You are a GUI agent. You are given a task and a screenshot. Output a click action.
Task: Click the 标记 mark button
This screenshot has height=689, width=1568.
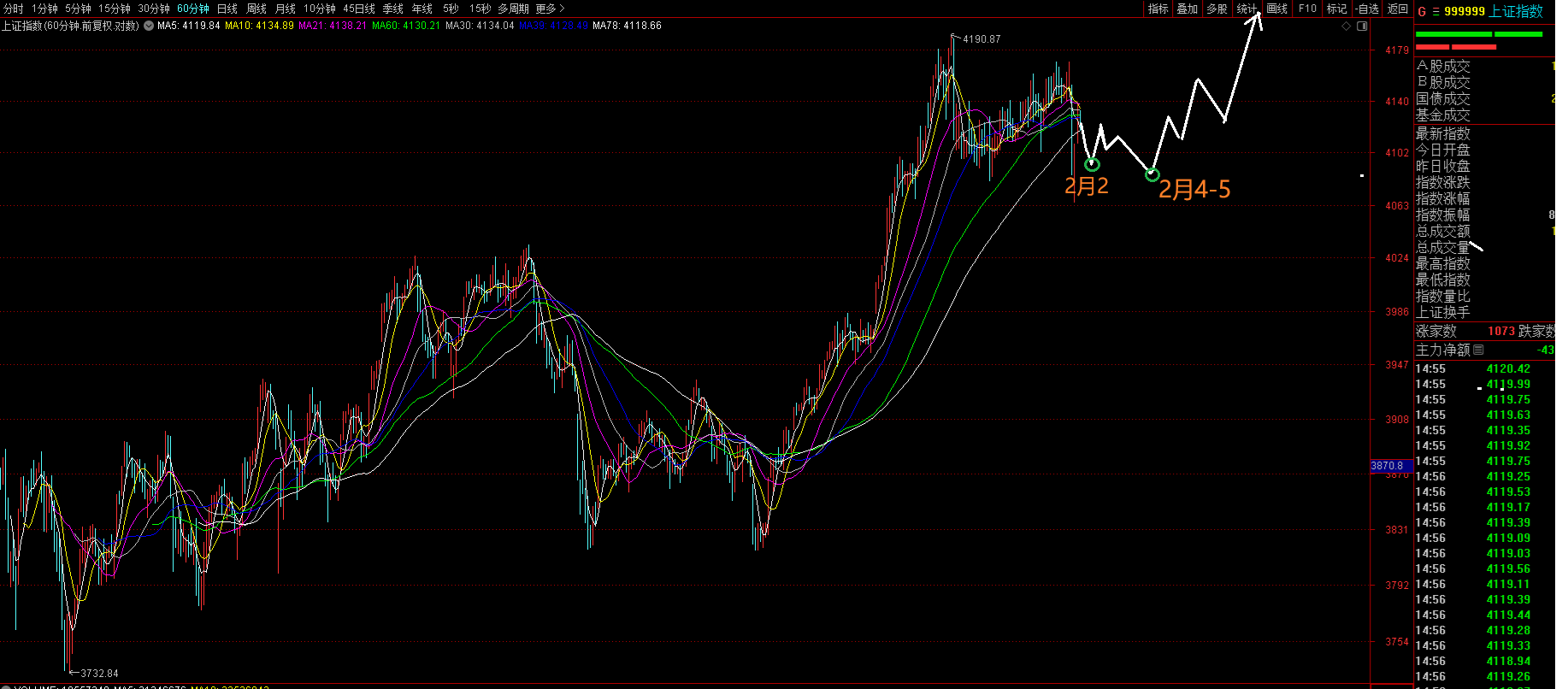1336,9
